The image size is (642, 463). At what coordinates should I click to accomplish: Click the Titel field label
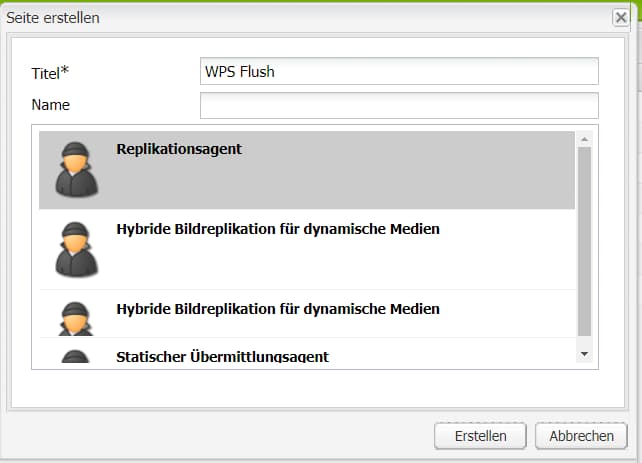[x=47, y=72]
